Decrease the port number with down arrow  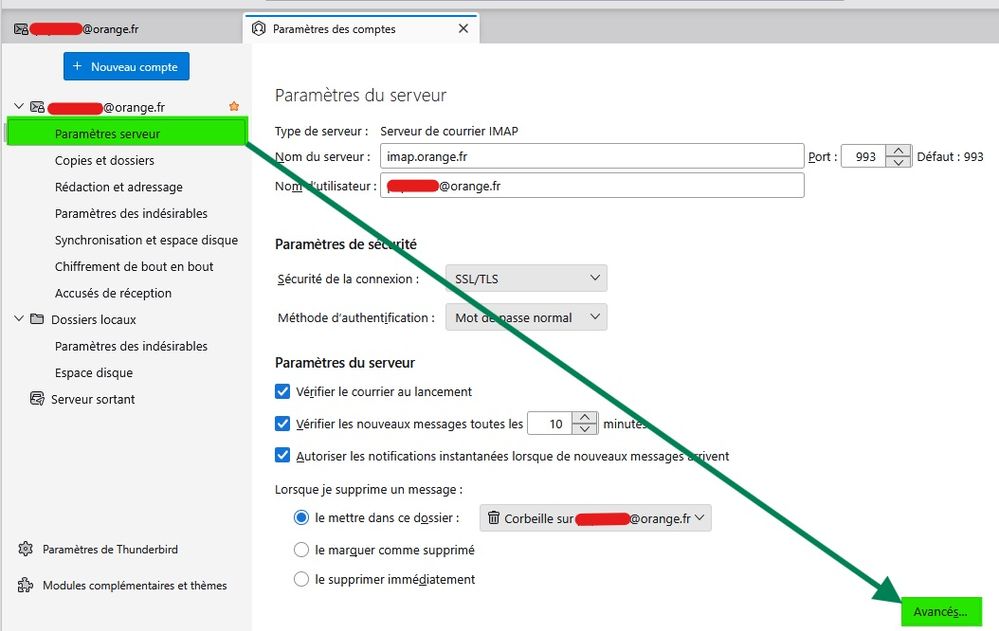pyautogui.click(x=898, y=162)
